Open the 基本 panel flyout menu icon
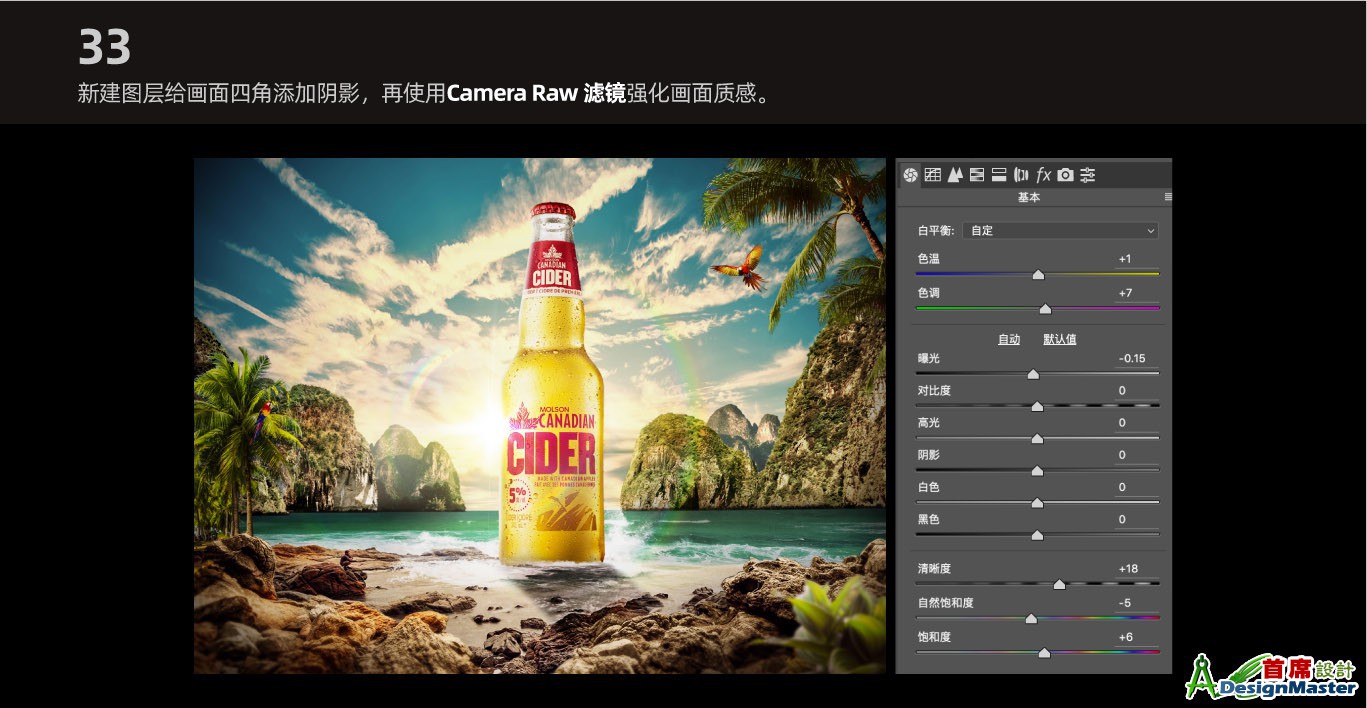The image size is (1367, 708). point(1167,198)
